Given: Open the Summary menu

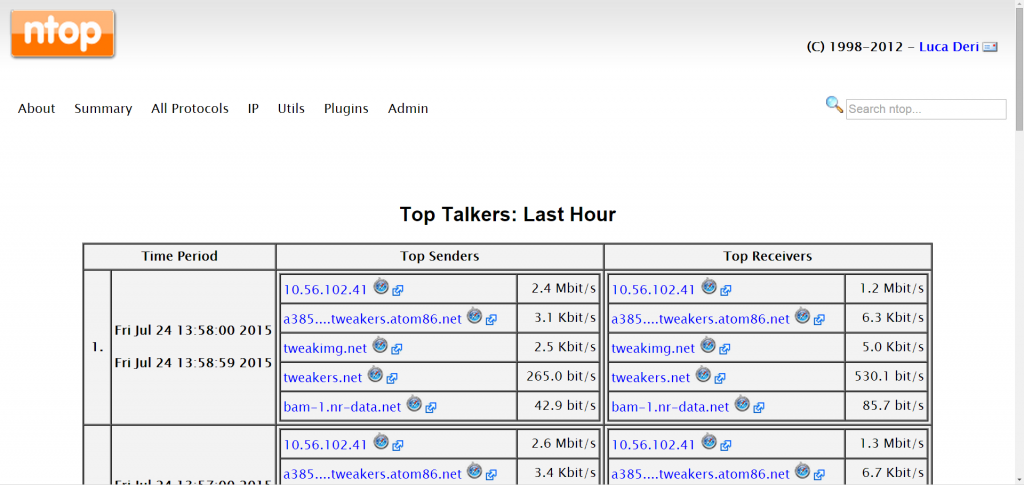Looking at the screenshot, I should pos(103,109).
